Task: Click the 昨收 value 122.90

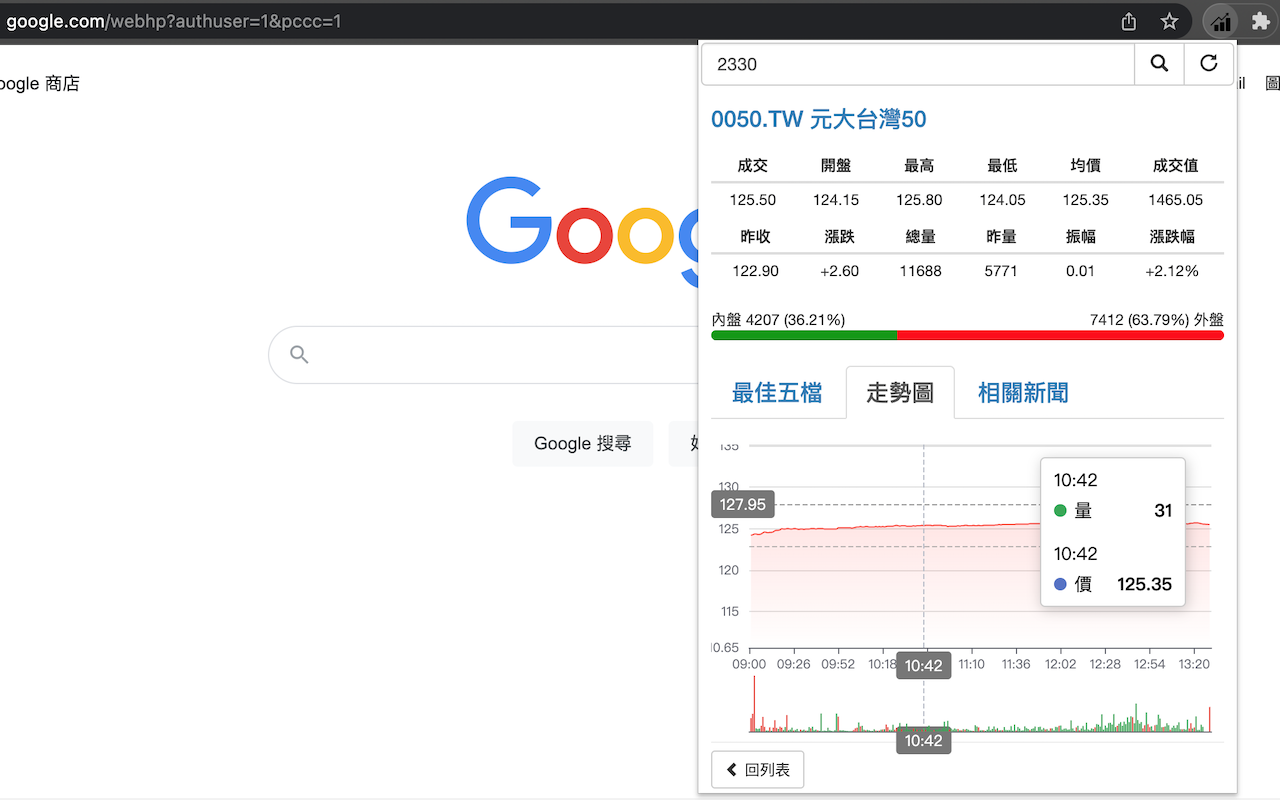Action: [754, 271]
